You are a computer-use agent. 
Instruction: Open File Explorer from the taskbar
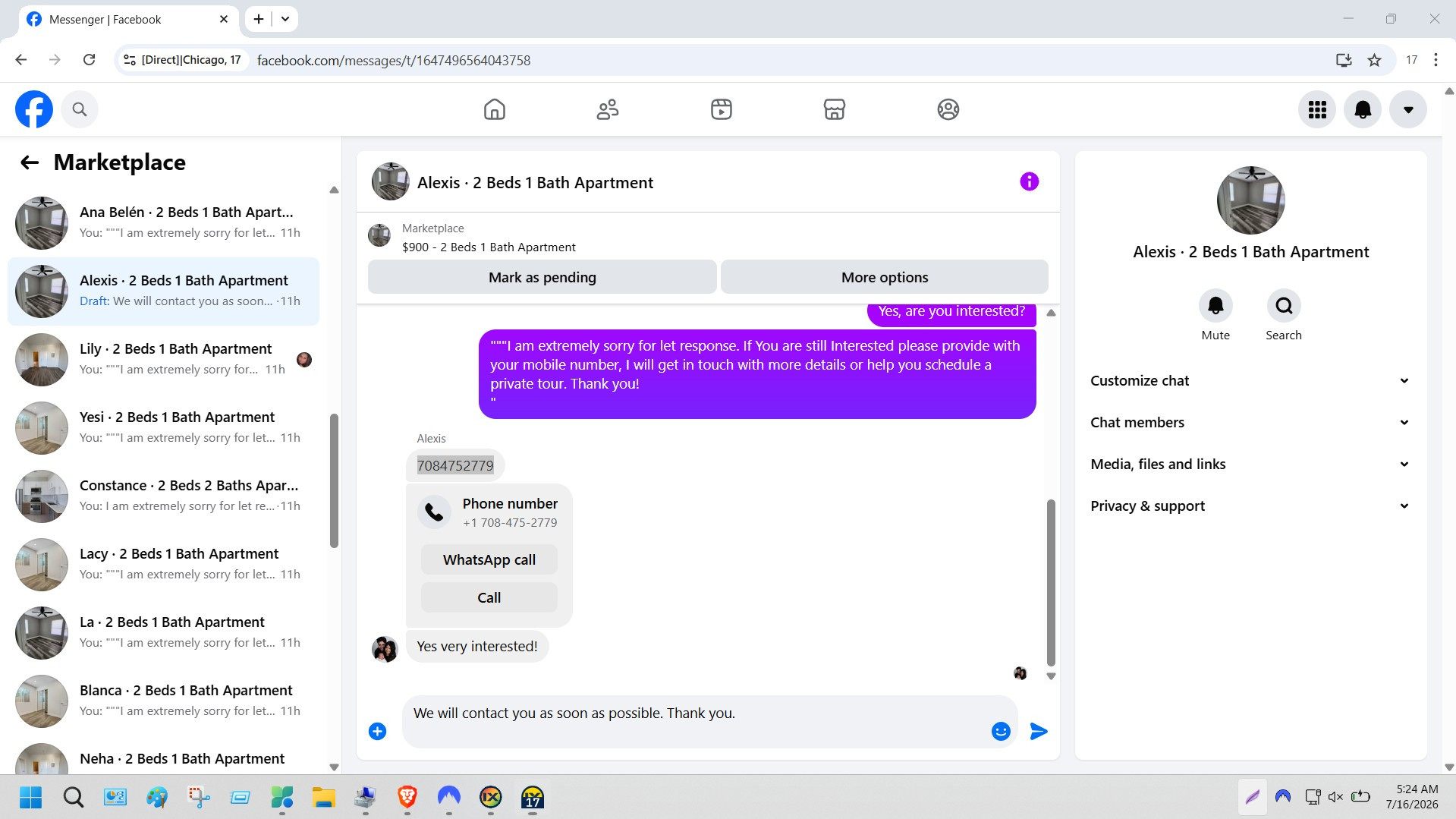coord(324,797)
